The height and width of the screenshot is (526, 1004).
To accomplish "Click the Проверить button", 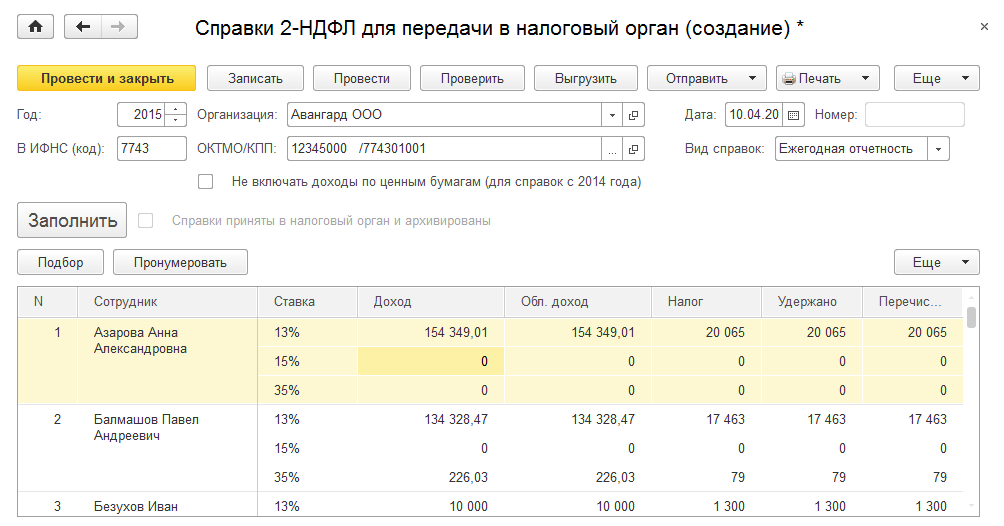I will [x=473, y=78].
